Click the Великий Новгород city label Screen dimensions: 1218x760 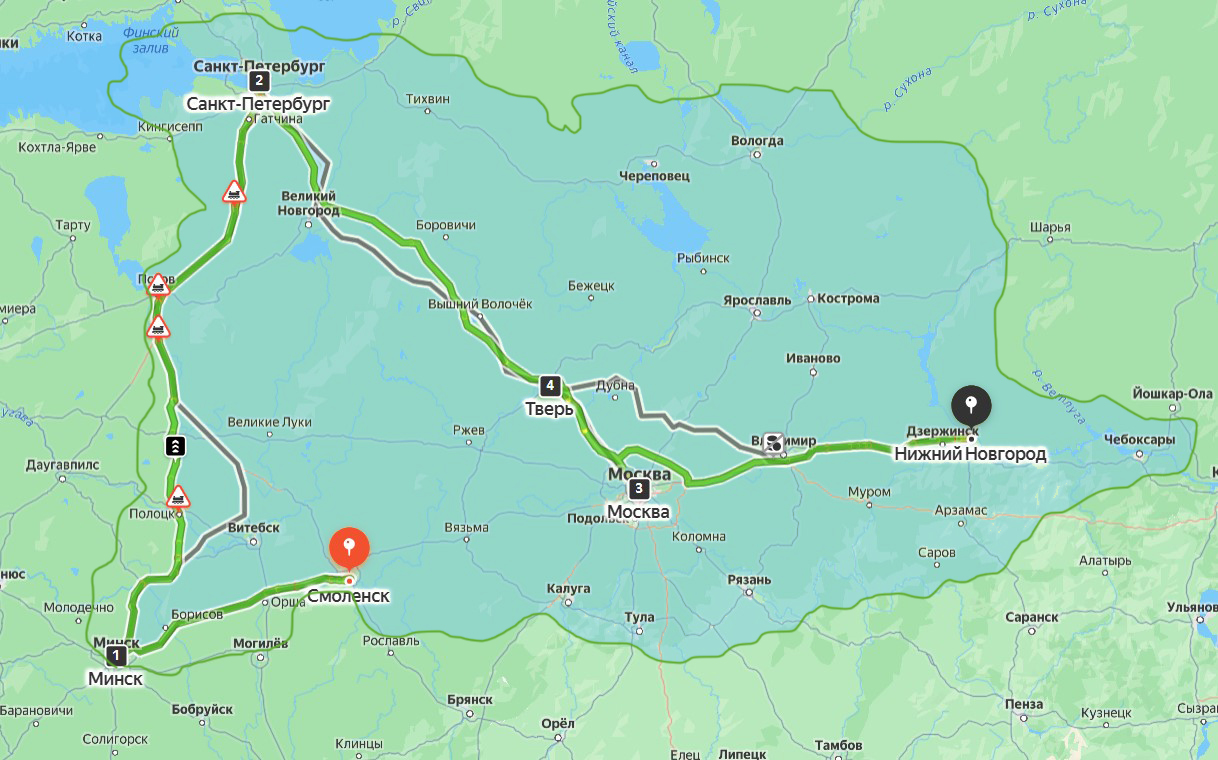coord(308,203)
